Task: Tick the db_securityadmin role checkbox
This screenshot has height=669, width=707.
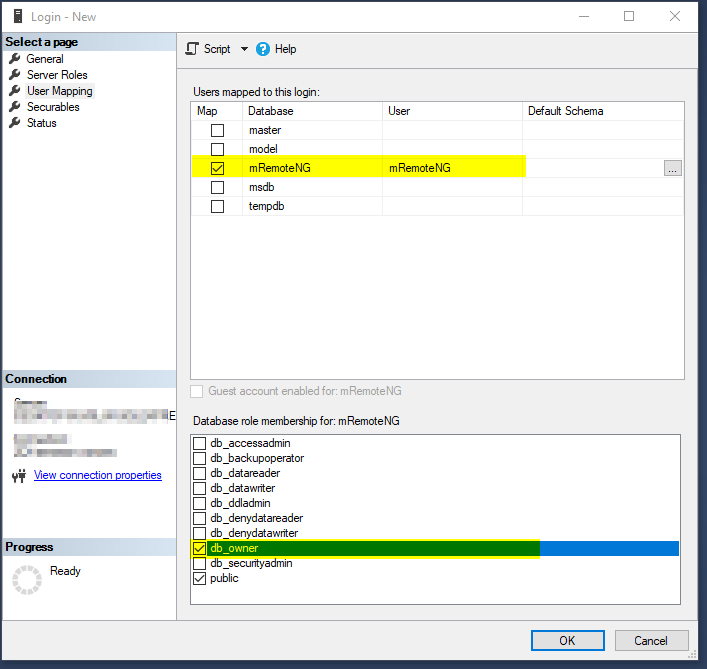Action: tap(199, 563)
